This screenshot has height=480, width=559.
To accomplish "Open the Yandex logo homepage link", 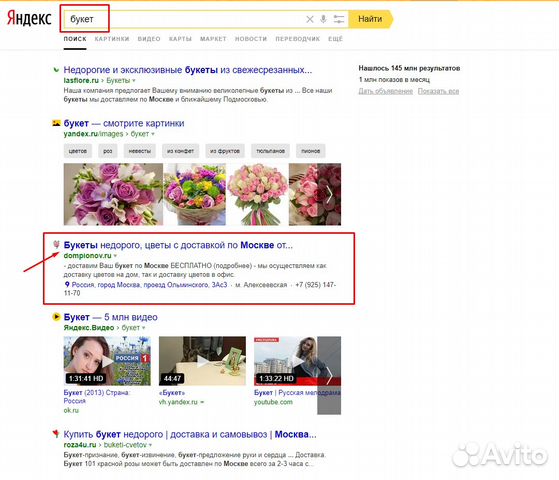I will tap(29, 19).
